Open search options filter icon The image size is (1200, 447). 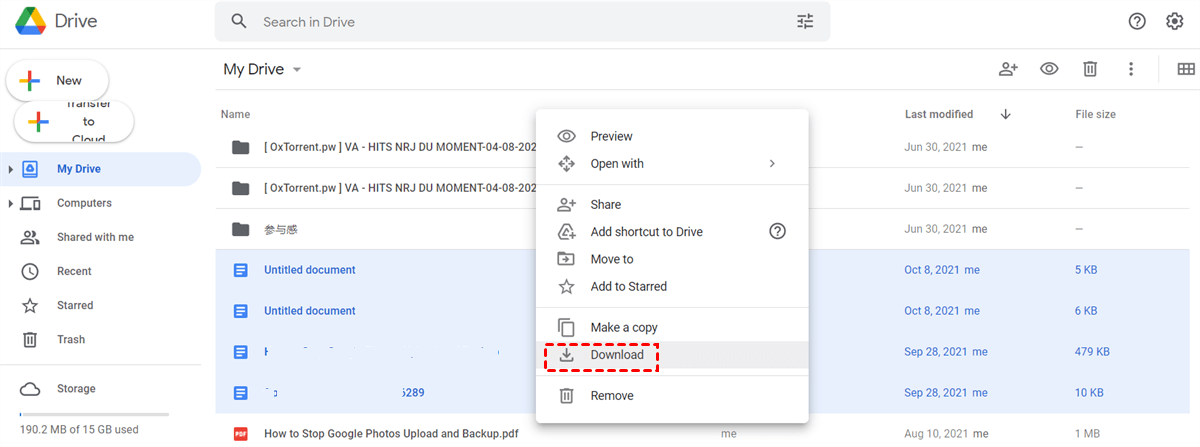805,21
